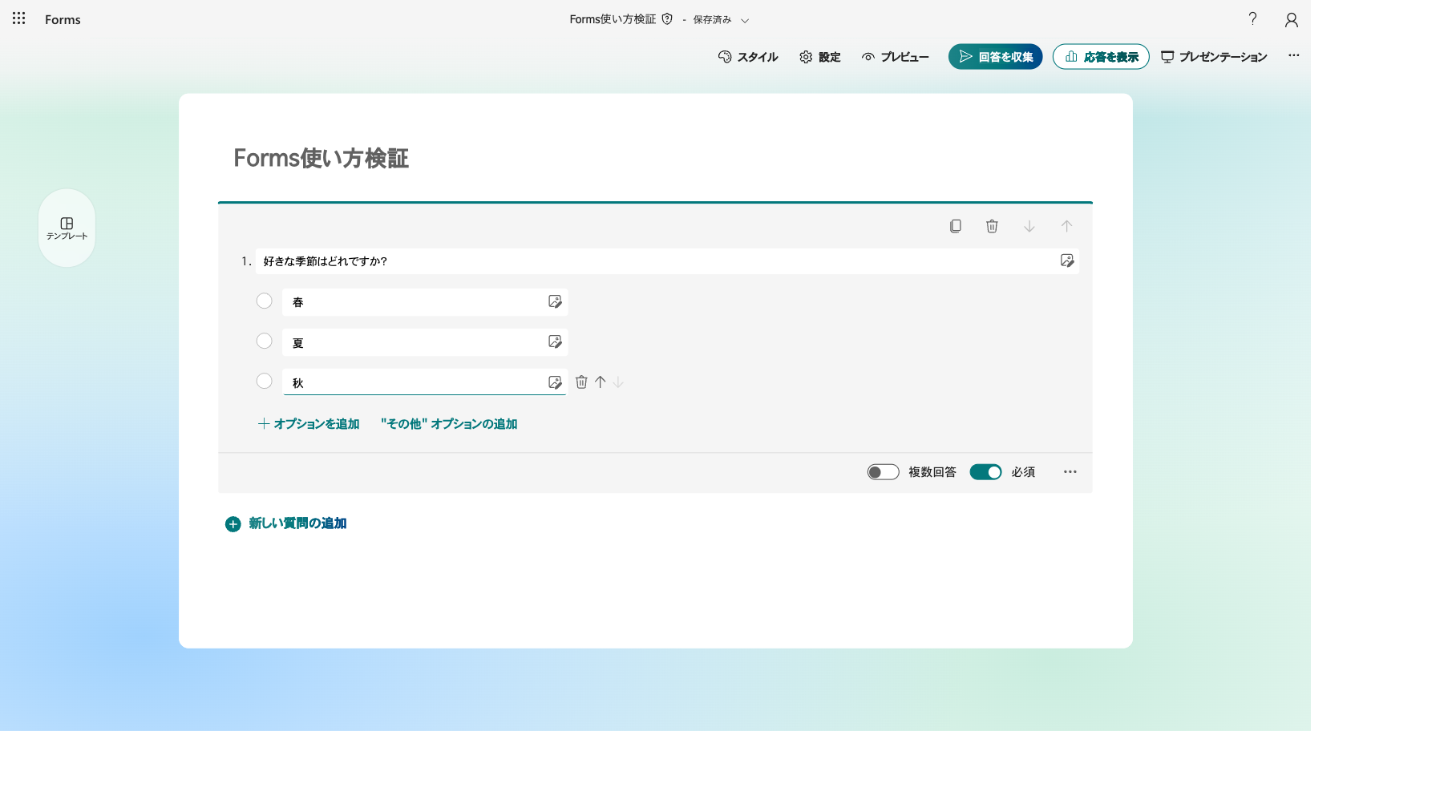Open the help question mark icon
The height and width of the screenshot is (812, 1456).
point(1252,18)
